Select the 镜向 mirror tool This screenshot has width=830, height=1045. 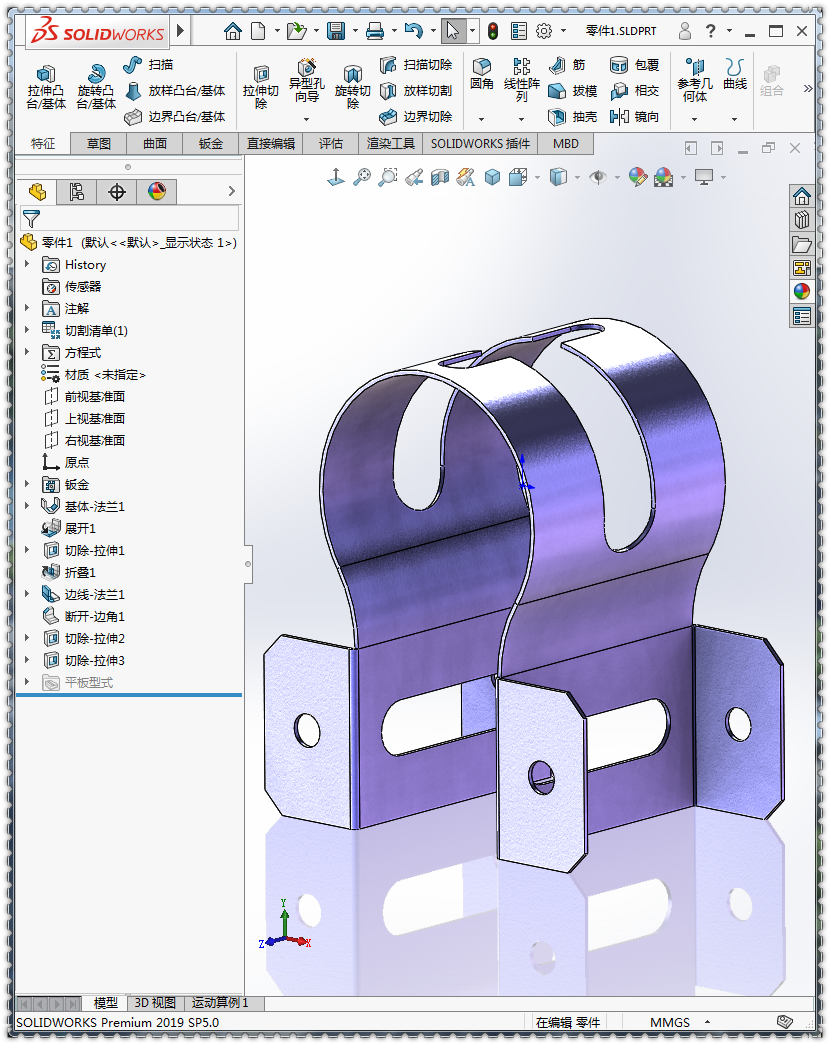[x=635, y=117]
